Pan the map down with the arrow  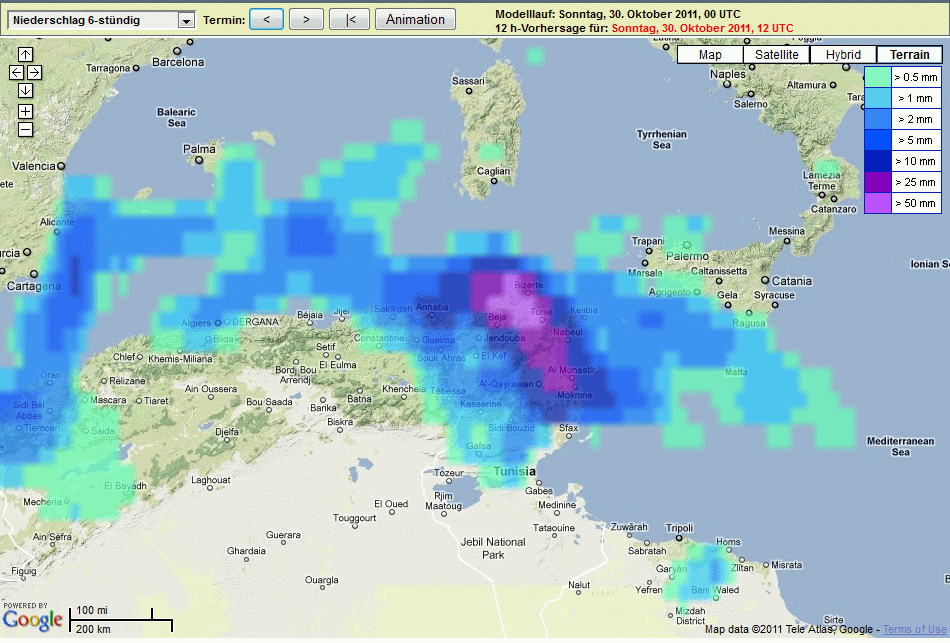[25, 91]
